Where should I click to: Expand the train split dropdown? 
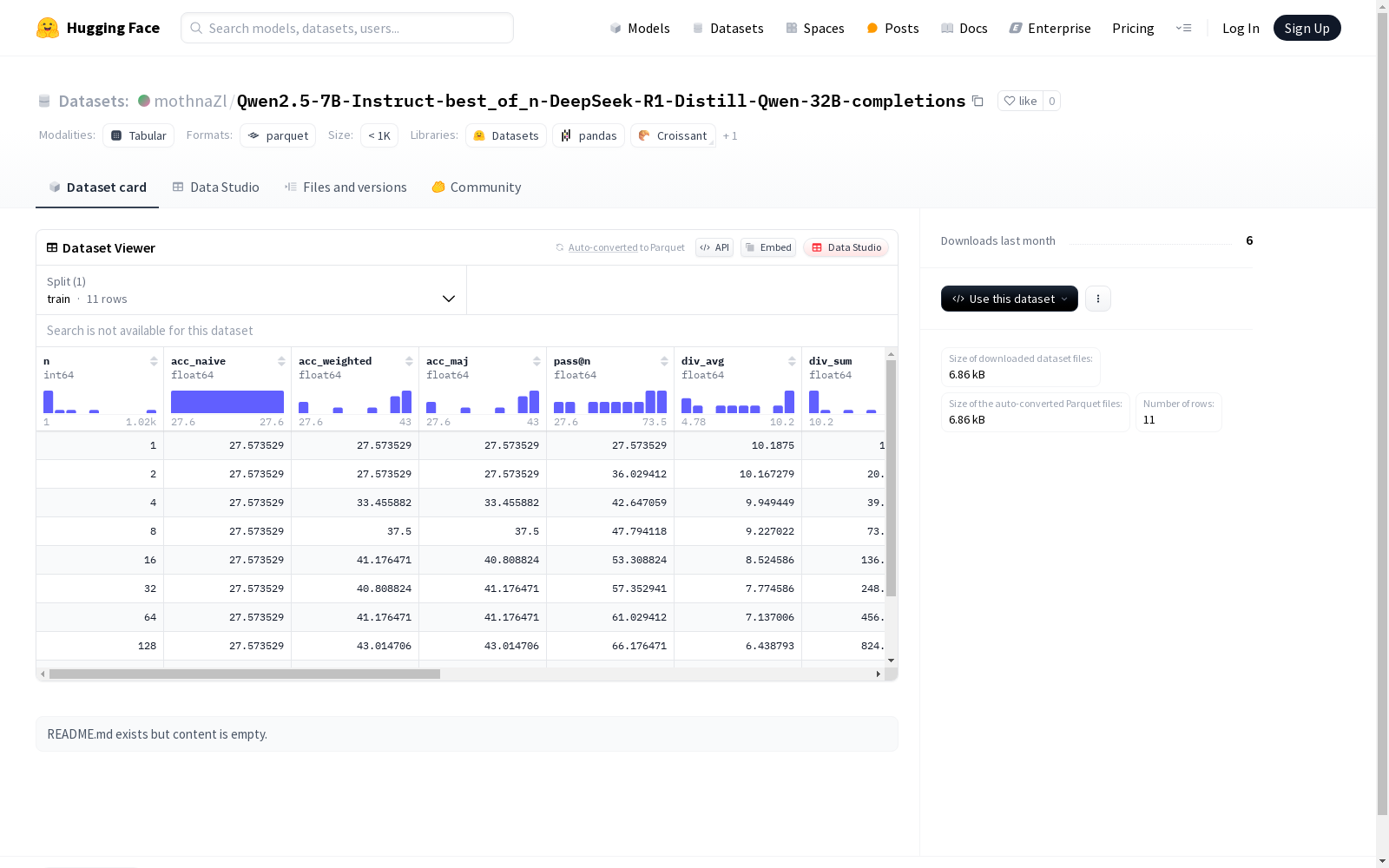coord(252,290)
